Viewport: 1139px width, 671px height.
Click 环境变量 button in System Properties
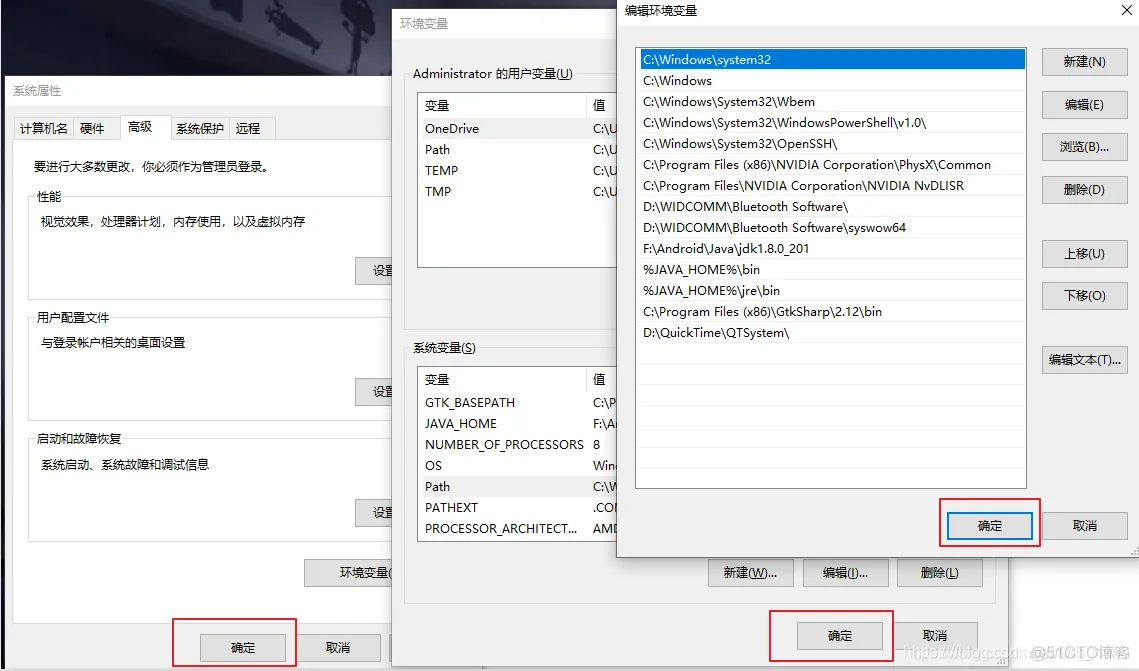(349, 573)
